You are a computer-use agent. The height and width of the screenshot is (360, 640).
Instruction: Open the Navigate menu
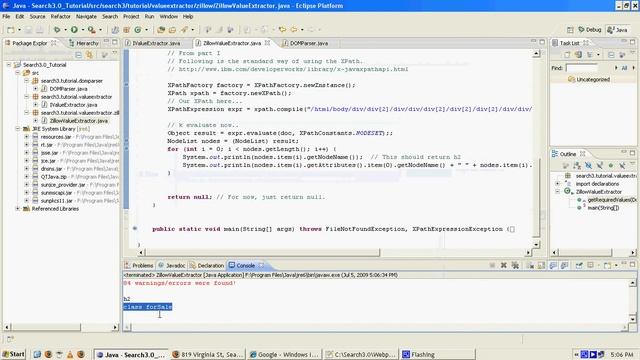[x=86, y=17]
